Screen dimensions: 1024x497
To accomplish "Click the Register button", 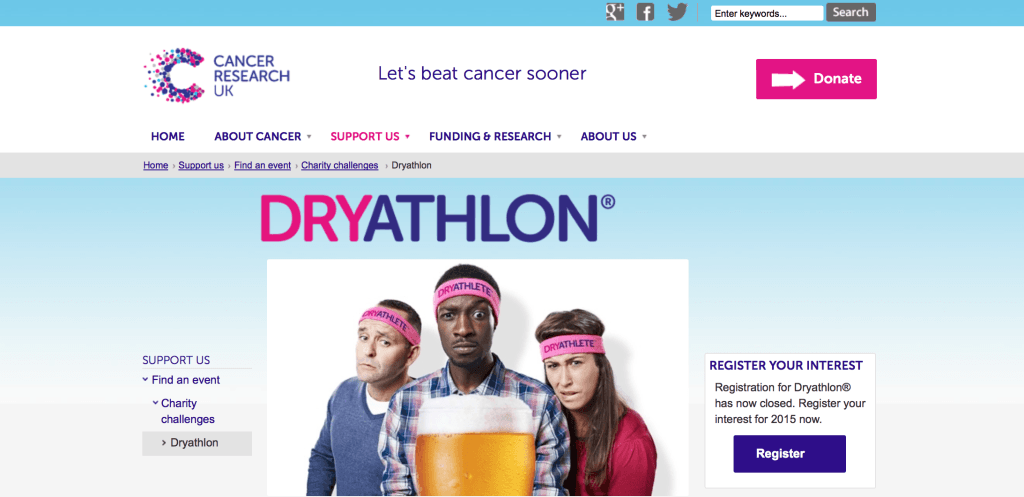I will tap(790, 454).
